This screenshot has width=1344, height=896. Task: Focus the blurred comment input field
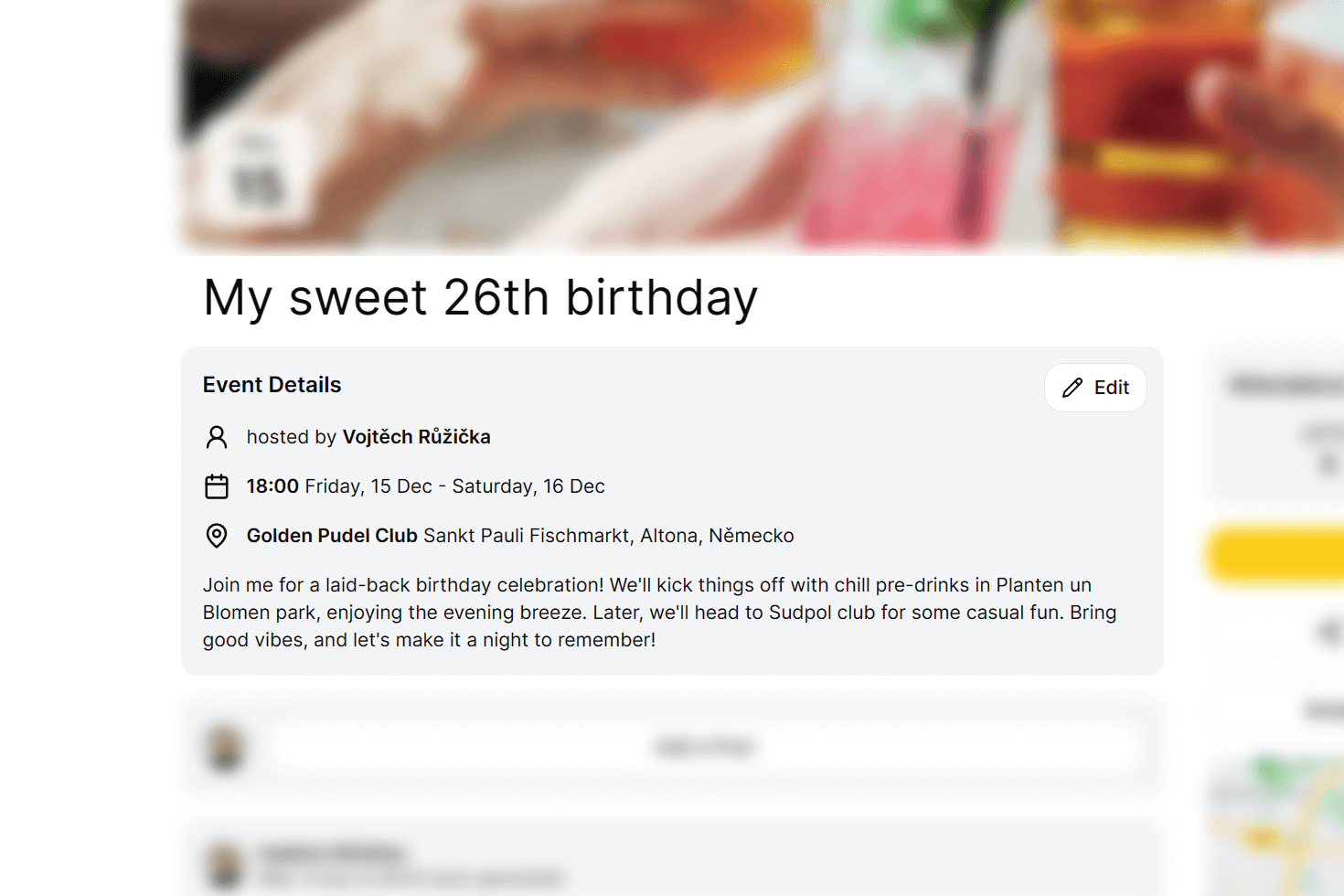tap(704, 747)
